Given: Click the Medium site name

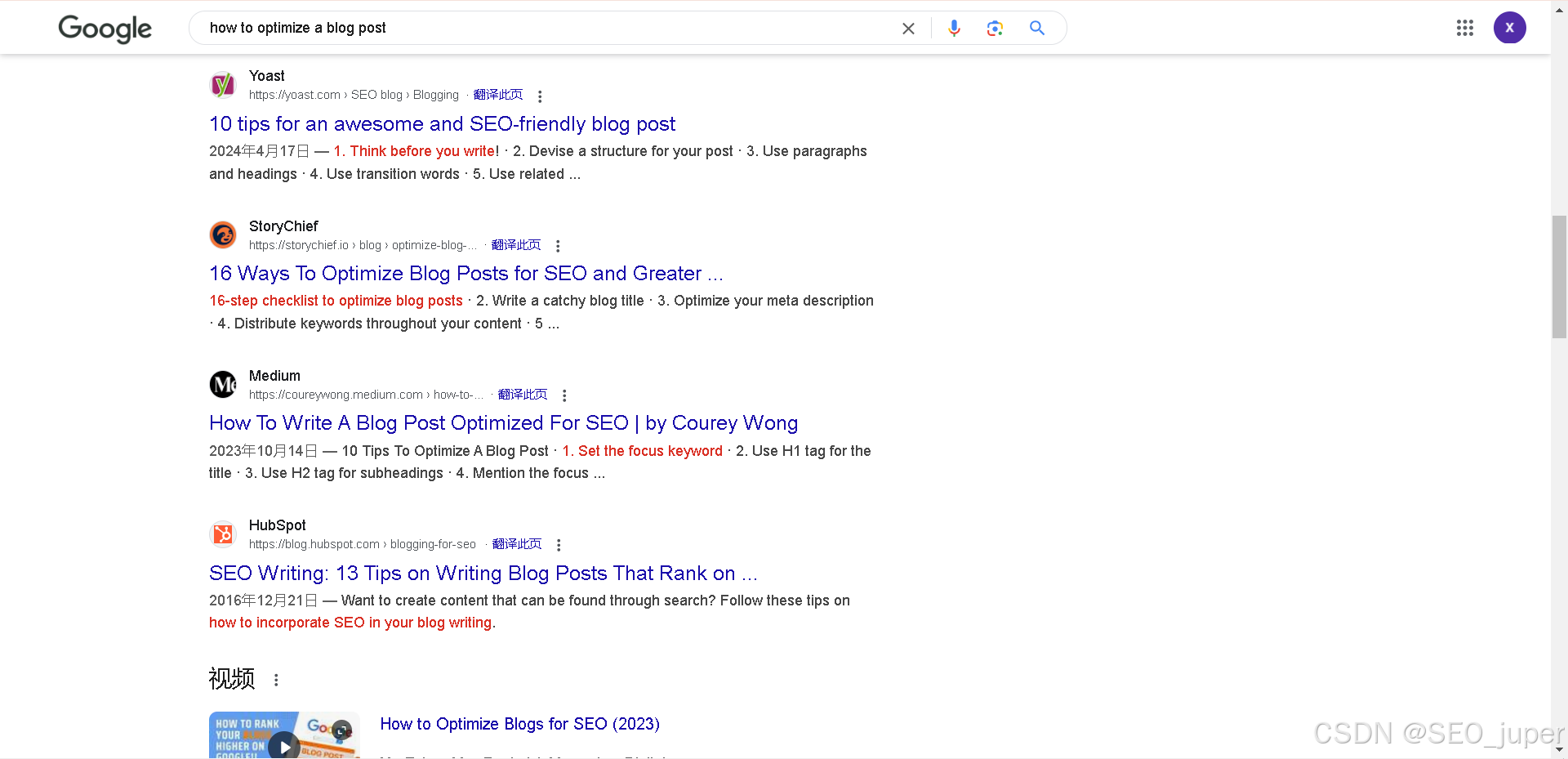Looking at the screenshot, I should [x=274, y=376].
